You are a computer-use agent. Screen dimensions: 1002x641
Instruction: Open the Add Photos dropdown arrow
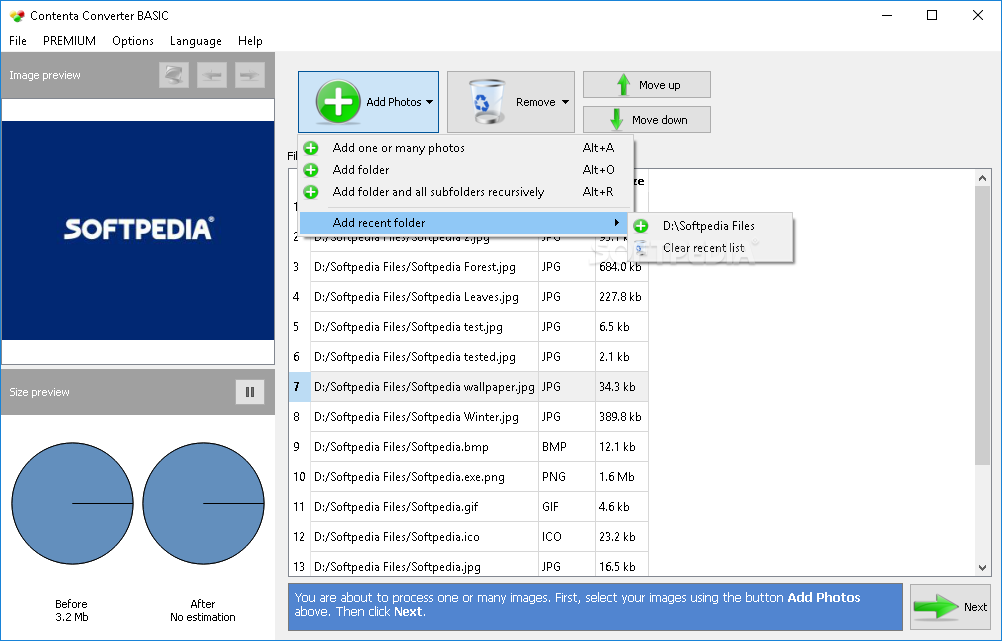[429, 102]
